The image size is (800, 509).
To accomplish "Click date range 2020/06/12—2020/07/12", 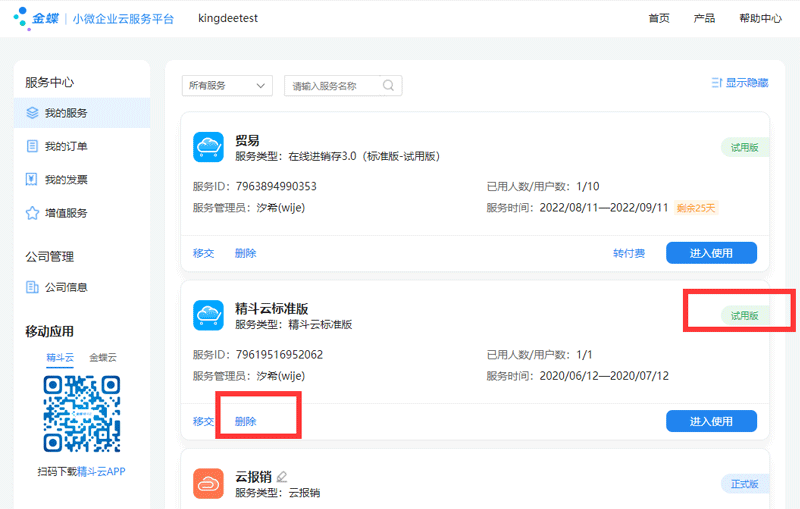I will 604,376.
